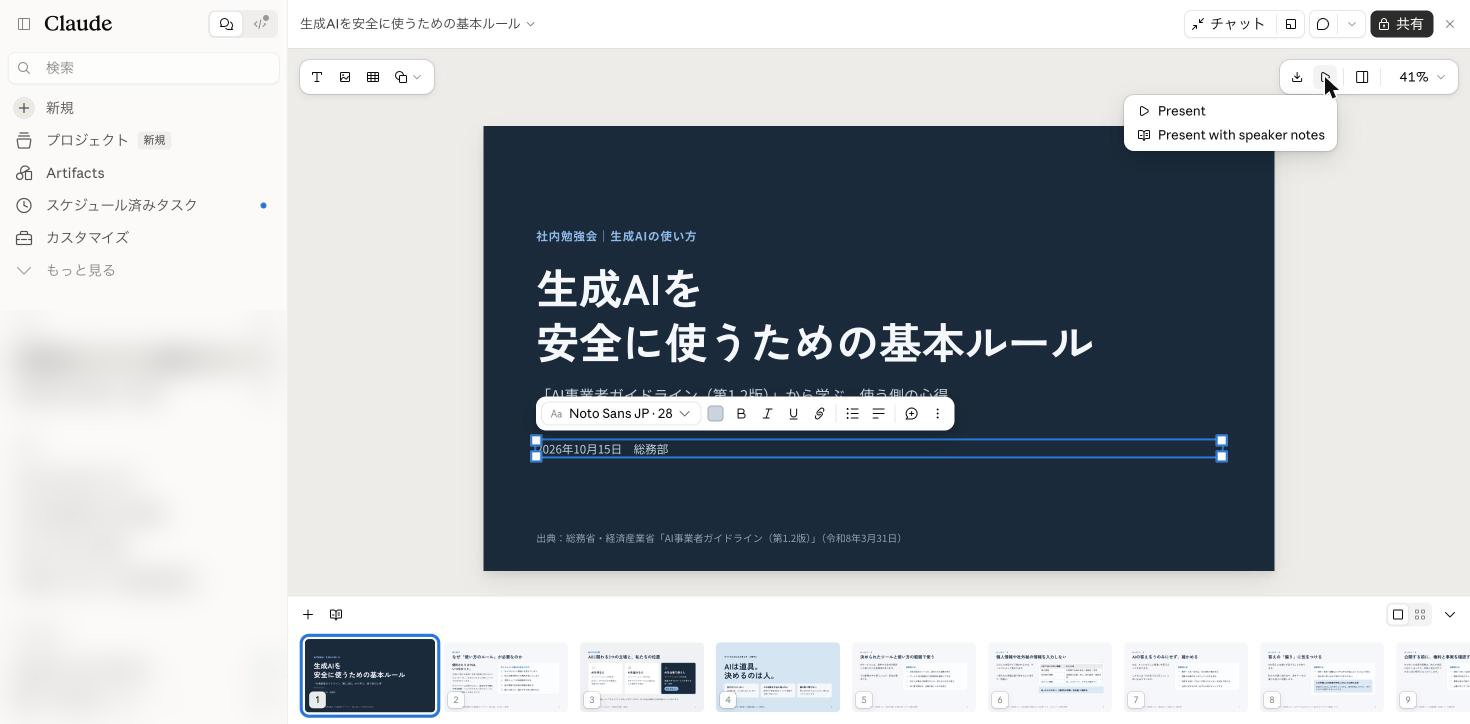Open the chevron next to comments
Screen dimensions: 1470x724
tap(1352, 24)
